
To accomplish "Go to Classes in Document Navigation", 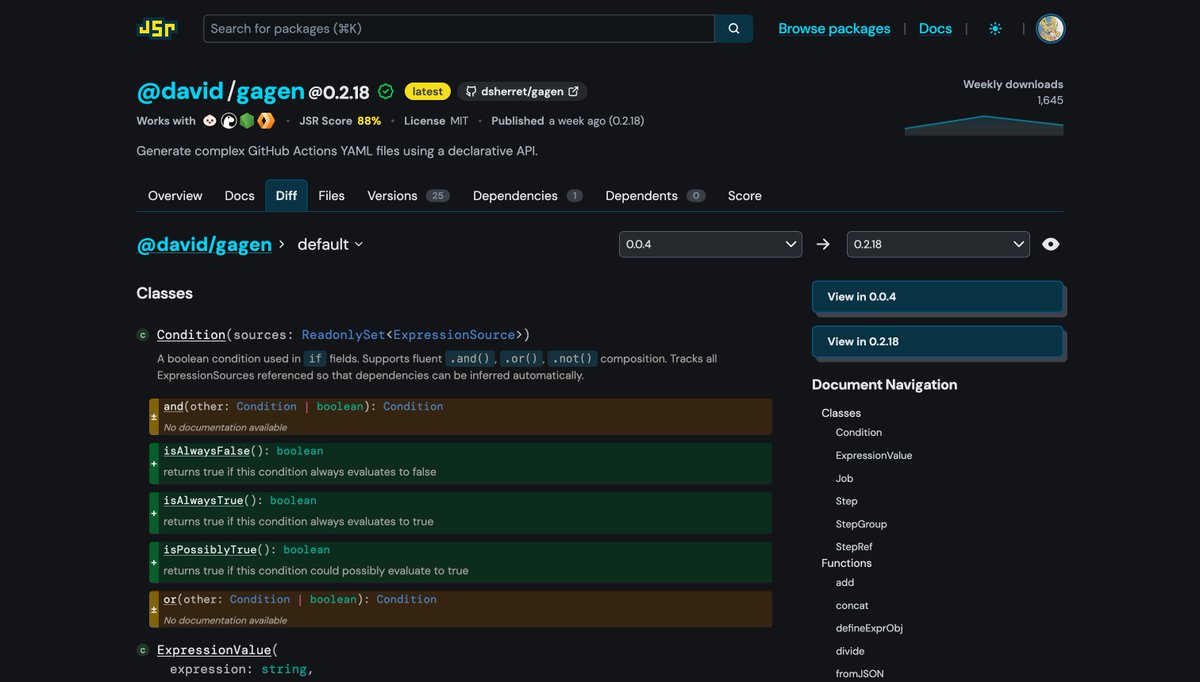I will tap(841, 413).
